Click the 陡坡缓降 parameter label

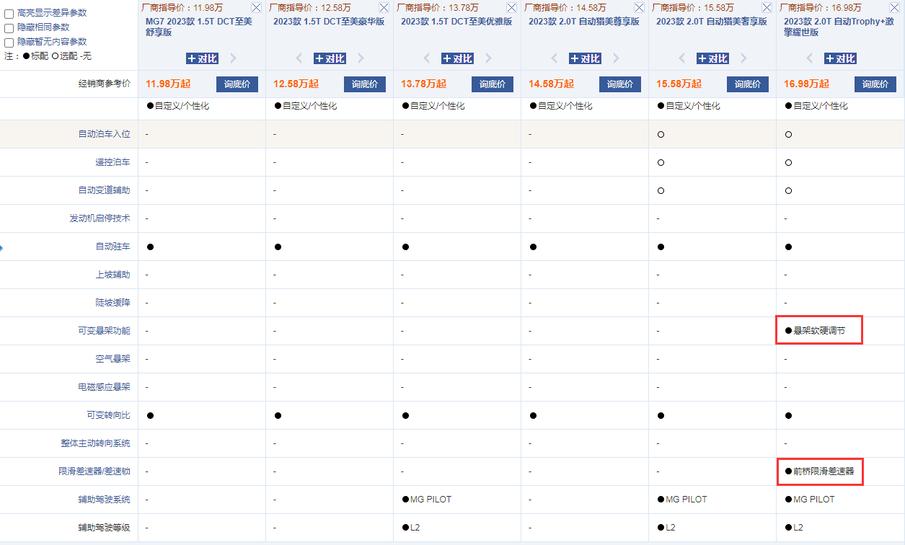pos(113,303)
